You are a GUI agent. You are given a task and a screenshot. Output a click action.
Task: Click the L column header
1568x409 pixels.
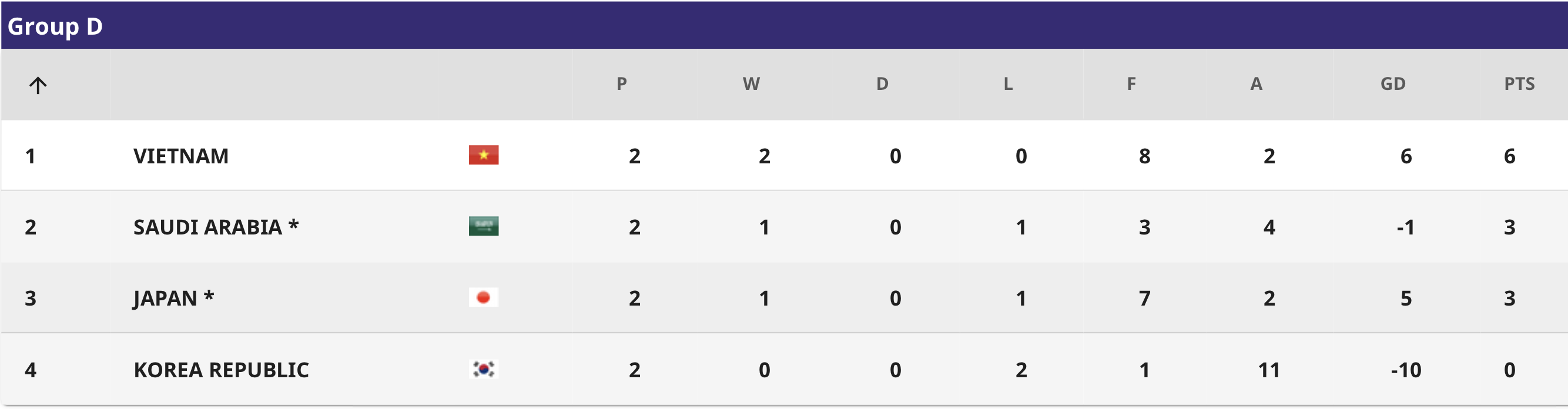(x=1008, y=84)
